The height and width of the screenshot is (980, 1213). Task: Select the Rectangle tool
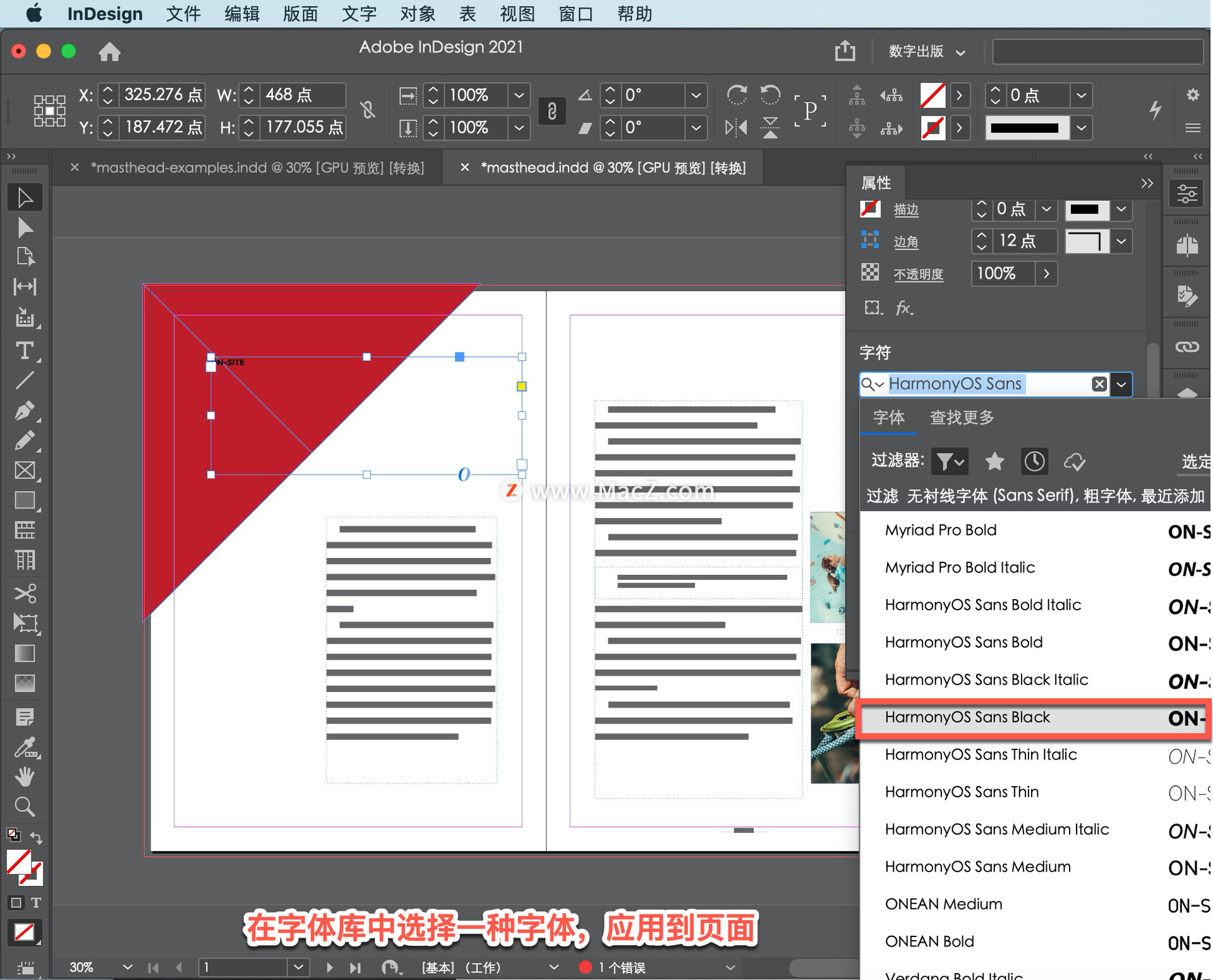[x=25, y=500]
